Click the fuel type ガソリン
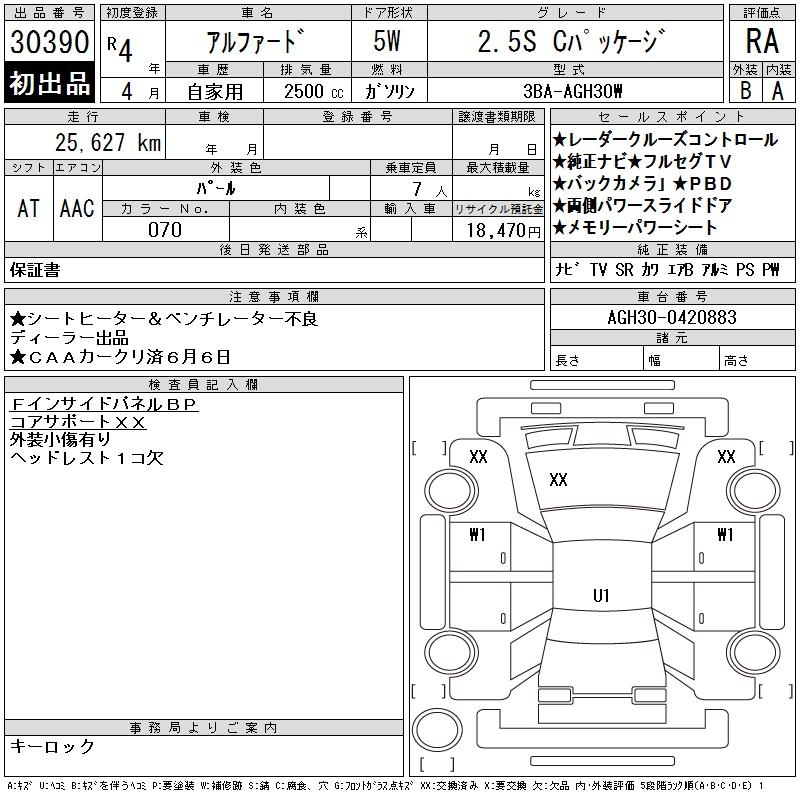Screen dimensions: 800x800 tap(389, 92)
